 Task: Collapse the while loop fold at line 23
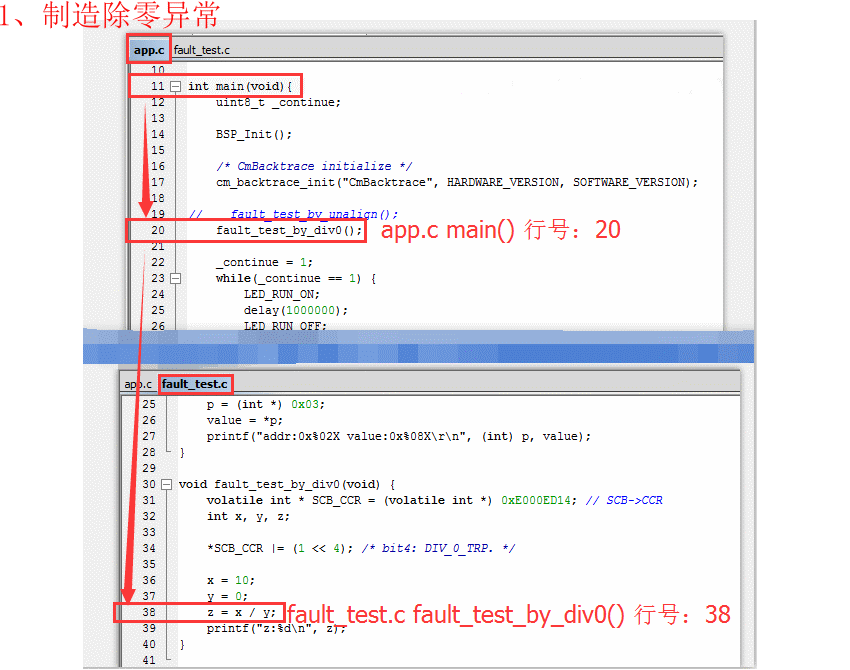[x=172, y=278]
